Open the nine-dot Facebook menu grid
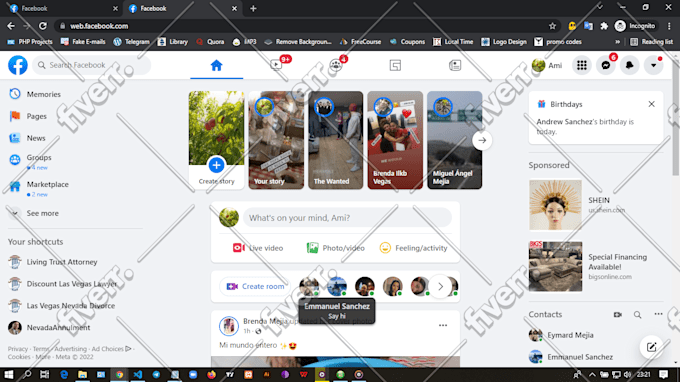This screenshot has height=382, width=680. click(x=582, y=65)
